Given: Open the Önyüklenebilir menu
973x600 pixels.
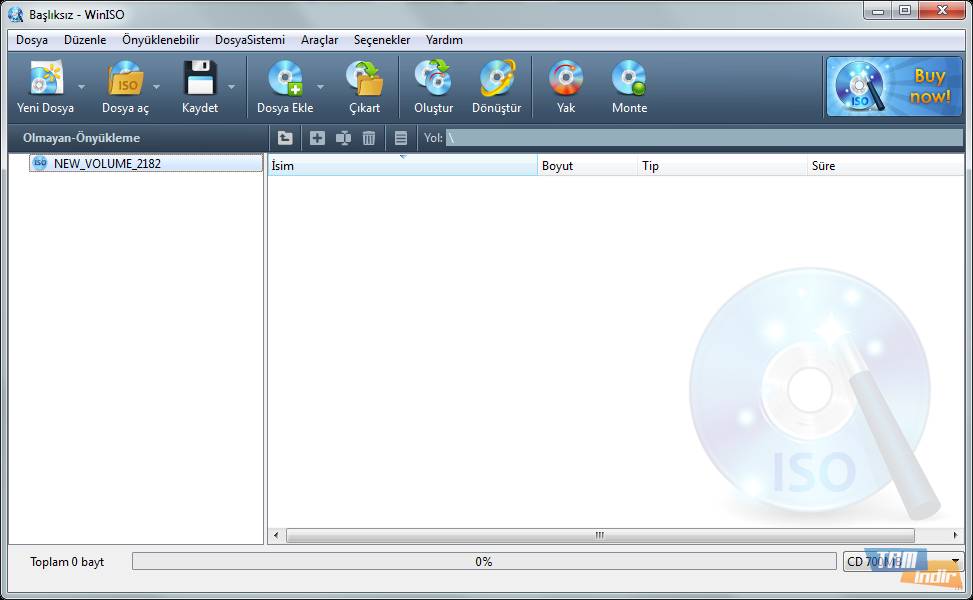Looking at the screenshot, I should pos(160,40).
